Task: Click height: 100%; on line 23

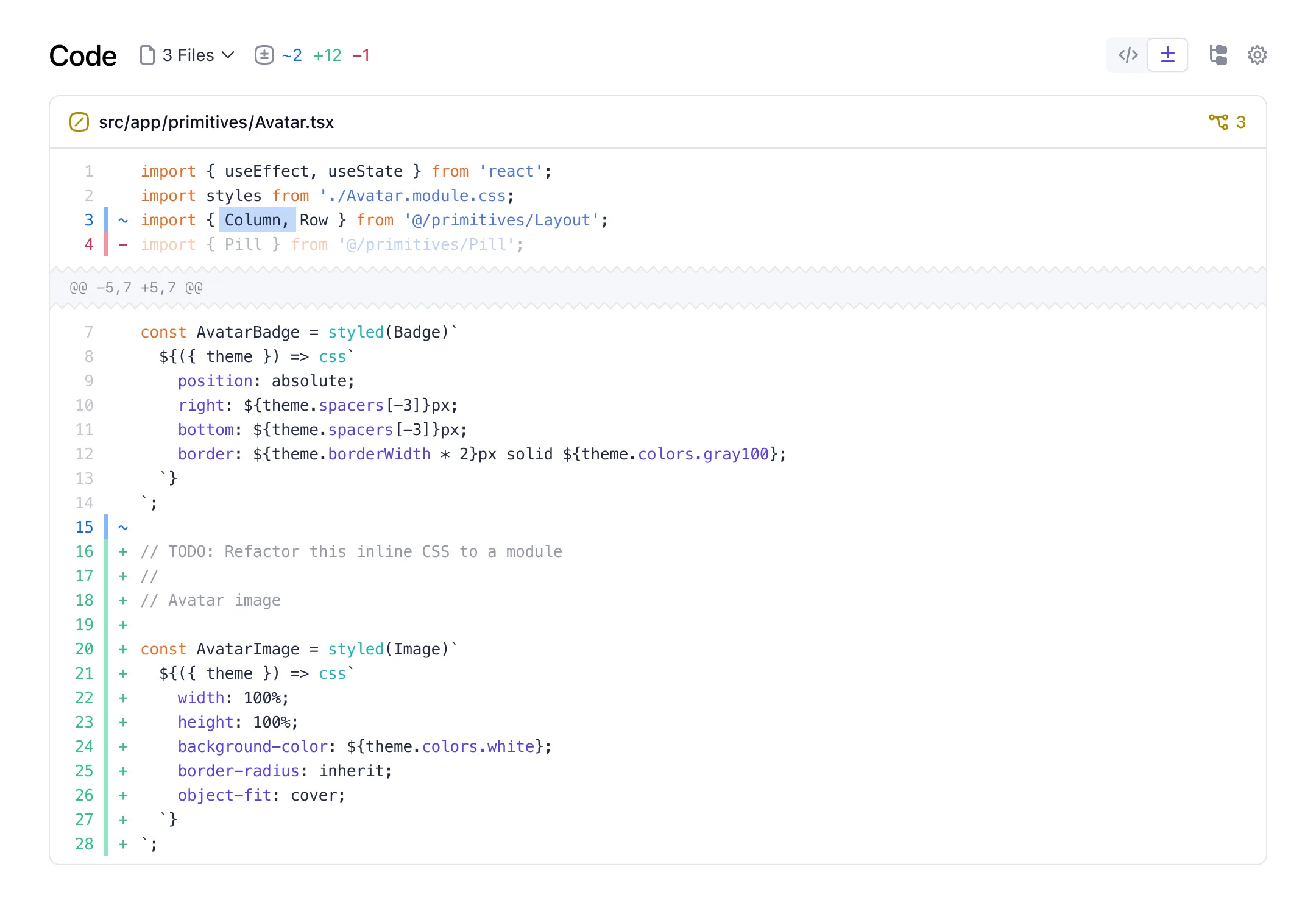Action: 238,722
